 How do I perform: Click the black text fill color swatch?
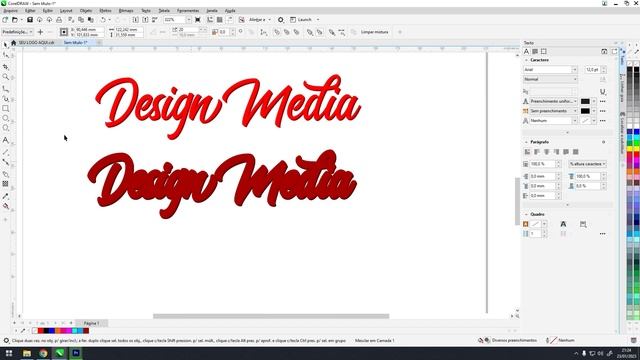pyautogui.click(x=585, y=101)
